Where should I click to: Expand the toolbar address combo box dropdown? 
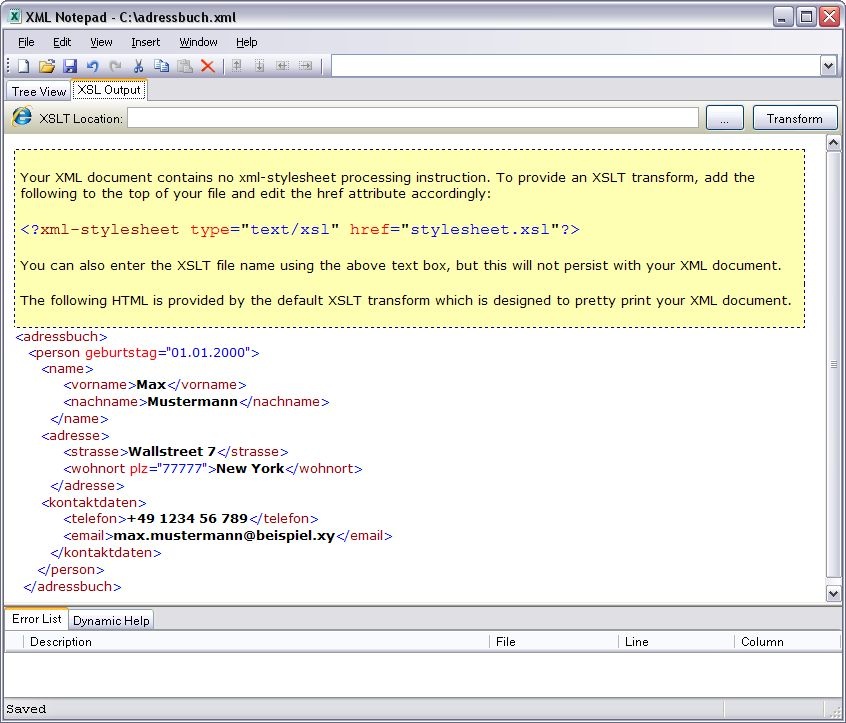pos(827,66)
